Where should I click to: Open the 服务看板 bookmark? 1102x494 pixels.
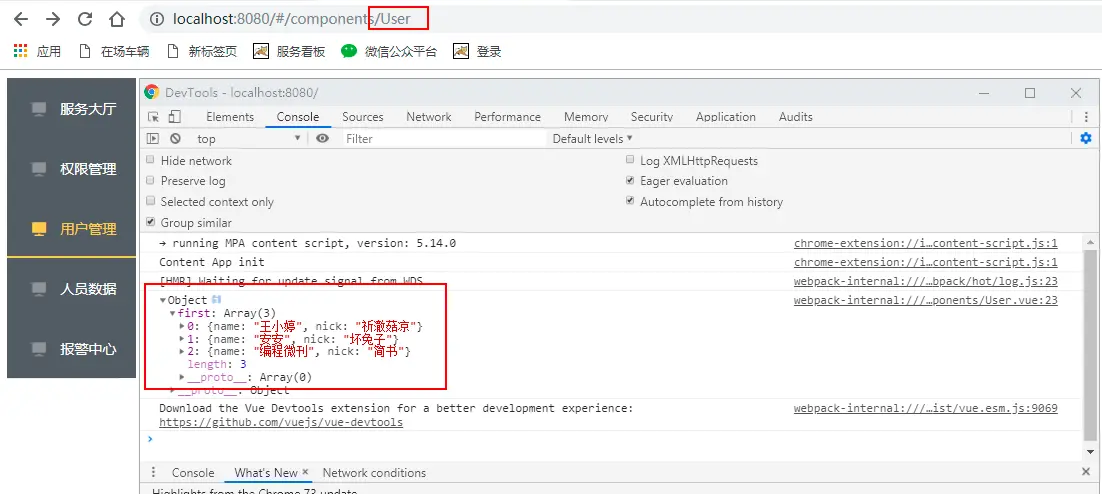pyautogui.click(x=290, y=51)
